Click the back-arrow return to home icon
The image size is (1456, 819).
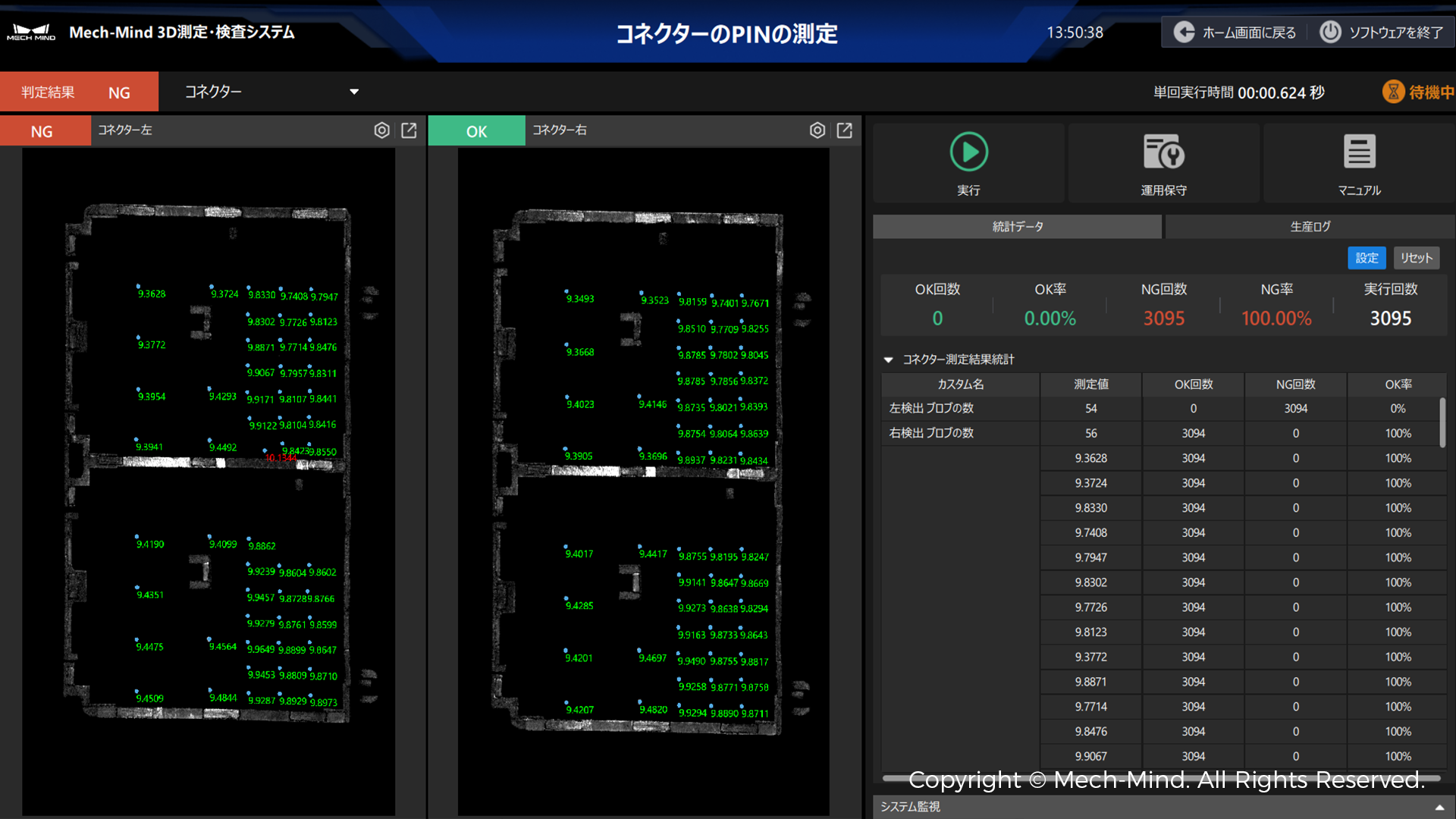1184,33
